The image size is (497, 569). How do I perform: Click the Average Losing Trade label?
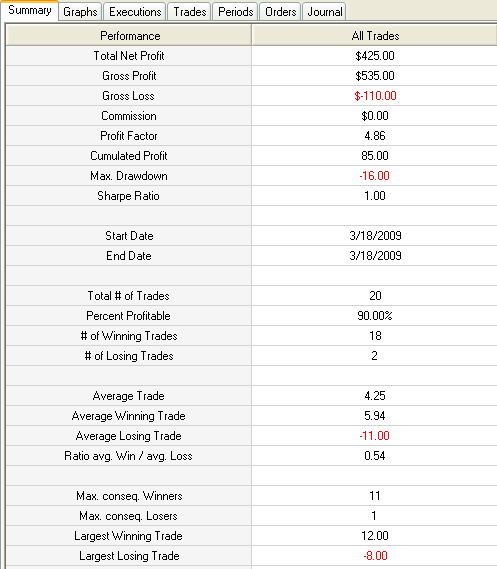point(128,436)
